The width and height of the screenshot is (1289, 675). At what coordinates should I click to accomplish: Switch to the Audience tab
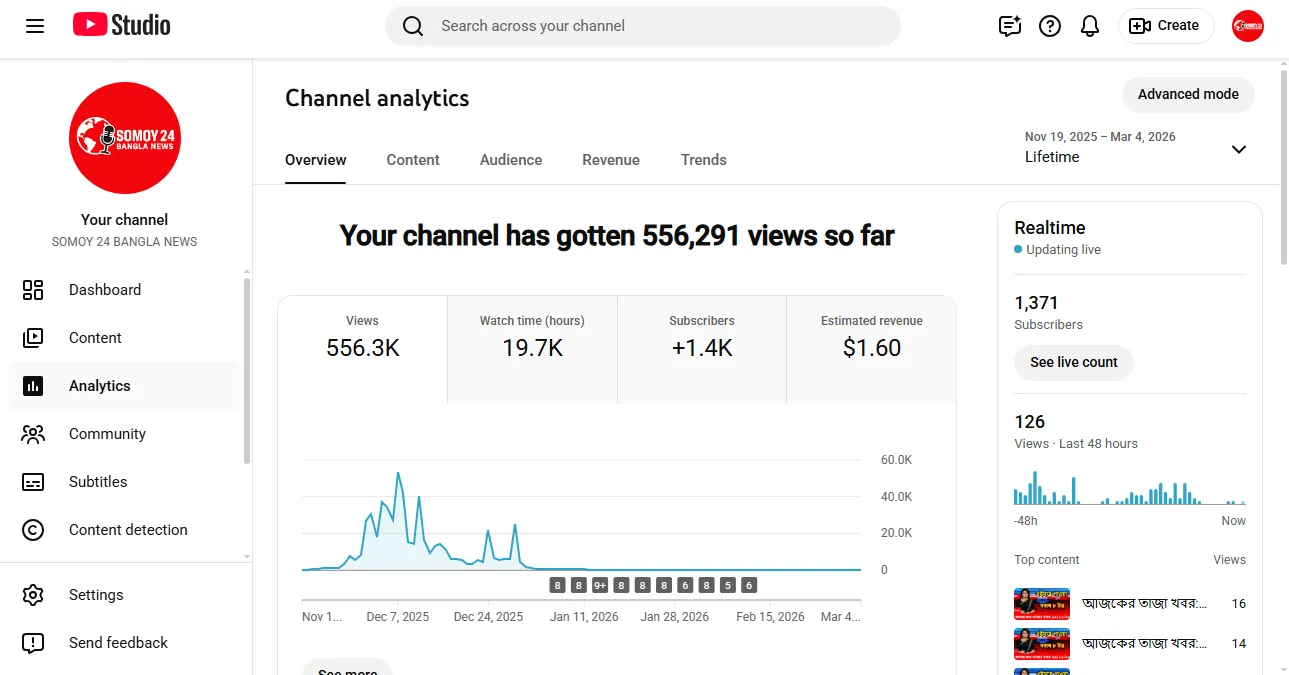(511, 160)
